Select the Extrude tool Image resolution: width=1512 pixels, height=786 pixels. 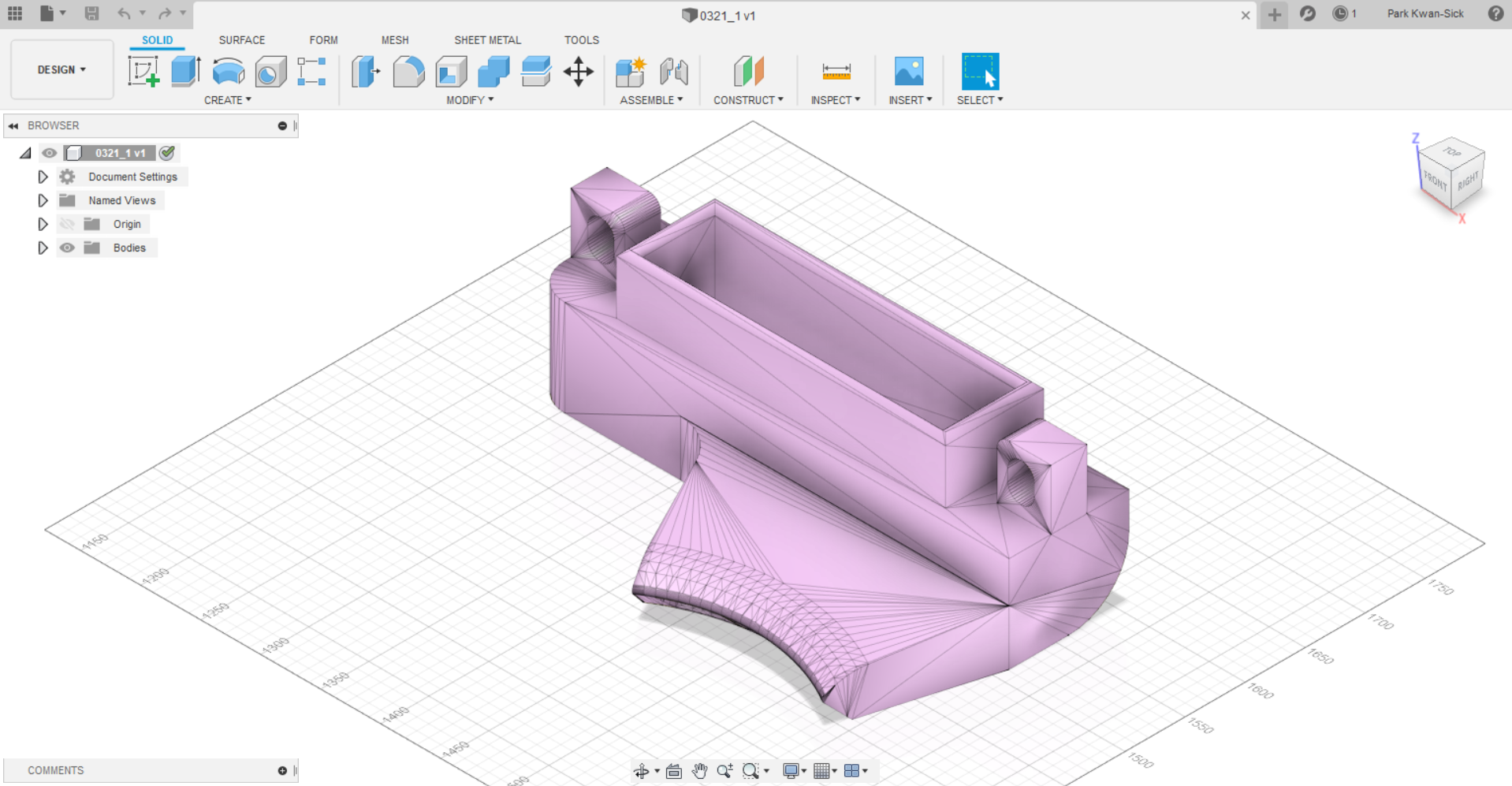(186, 72)
